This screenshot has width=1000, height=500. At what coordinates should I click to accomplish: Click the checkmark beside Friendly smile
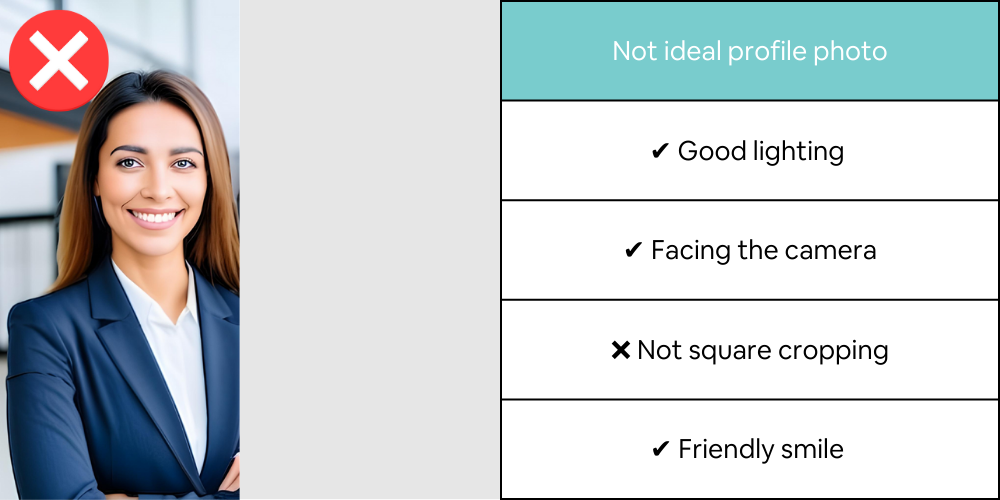pos(660,451)
